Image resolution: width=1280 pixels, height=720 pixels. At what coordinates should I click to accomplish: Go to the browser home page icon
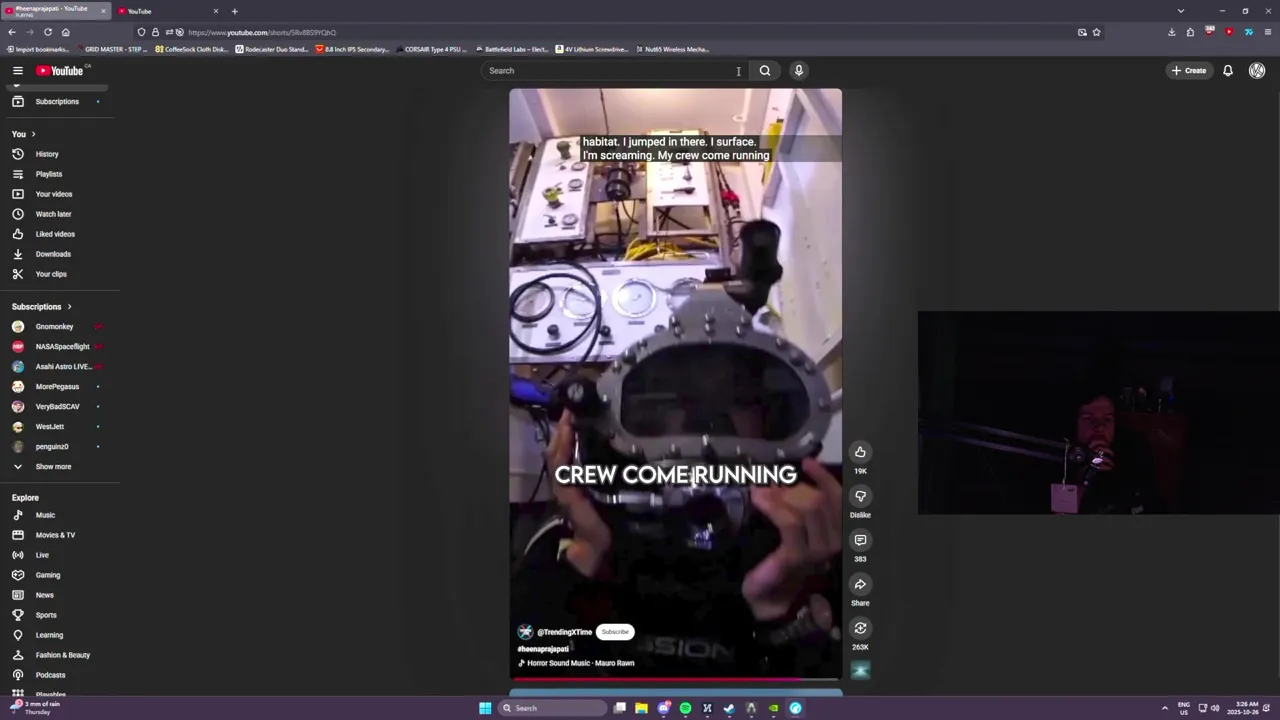pyautogui.click(x=66, y=32)
